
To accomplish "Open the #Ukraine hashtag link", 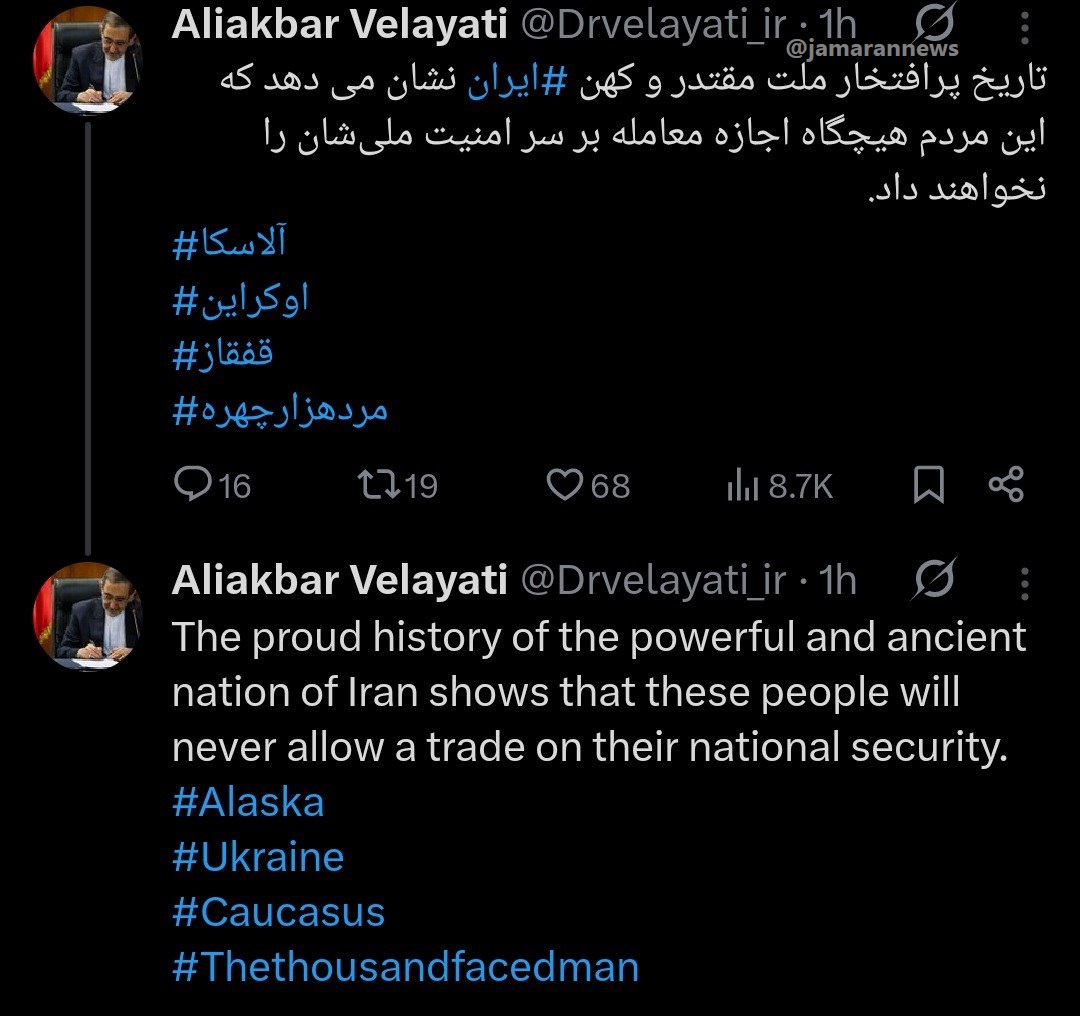I will point(258,858).
